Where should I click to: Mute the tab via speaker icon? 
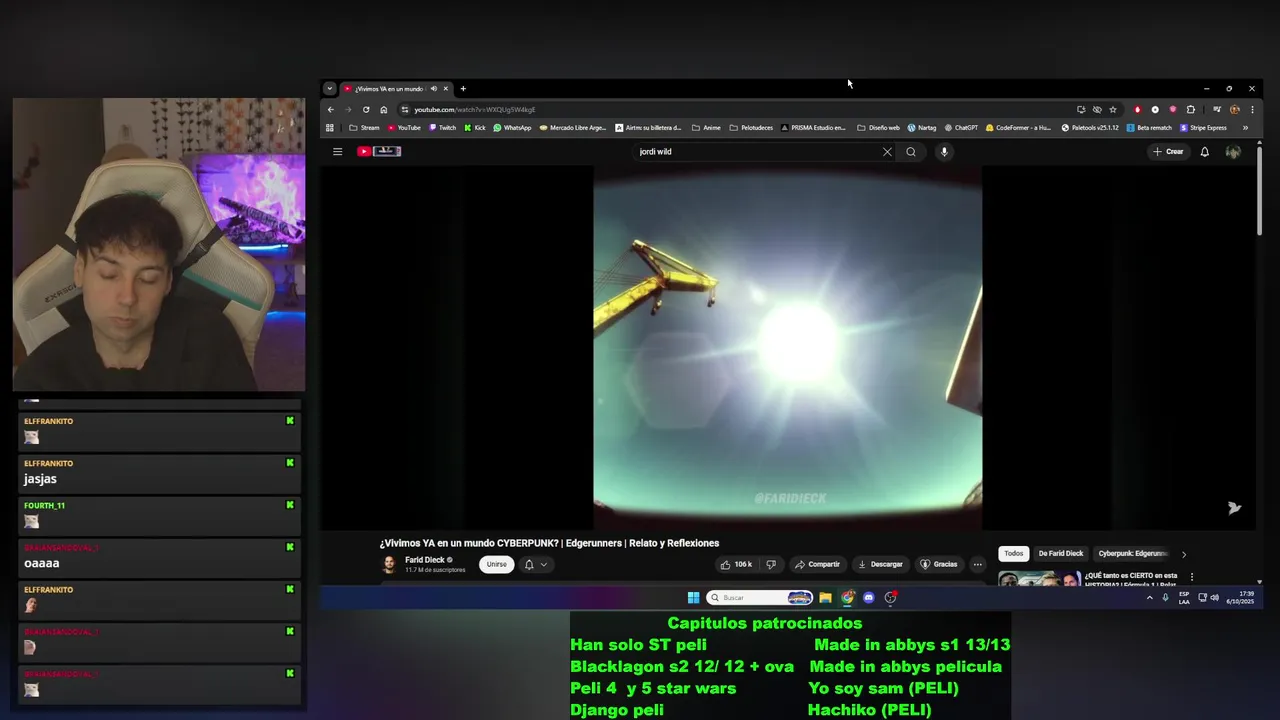(x=433, y=88)
